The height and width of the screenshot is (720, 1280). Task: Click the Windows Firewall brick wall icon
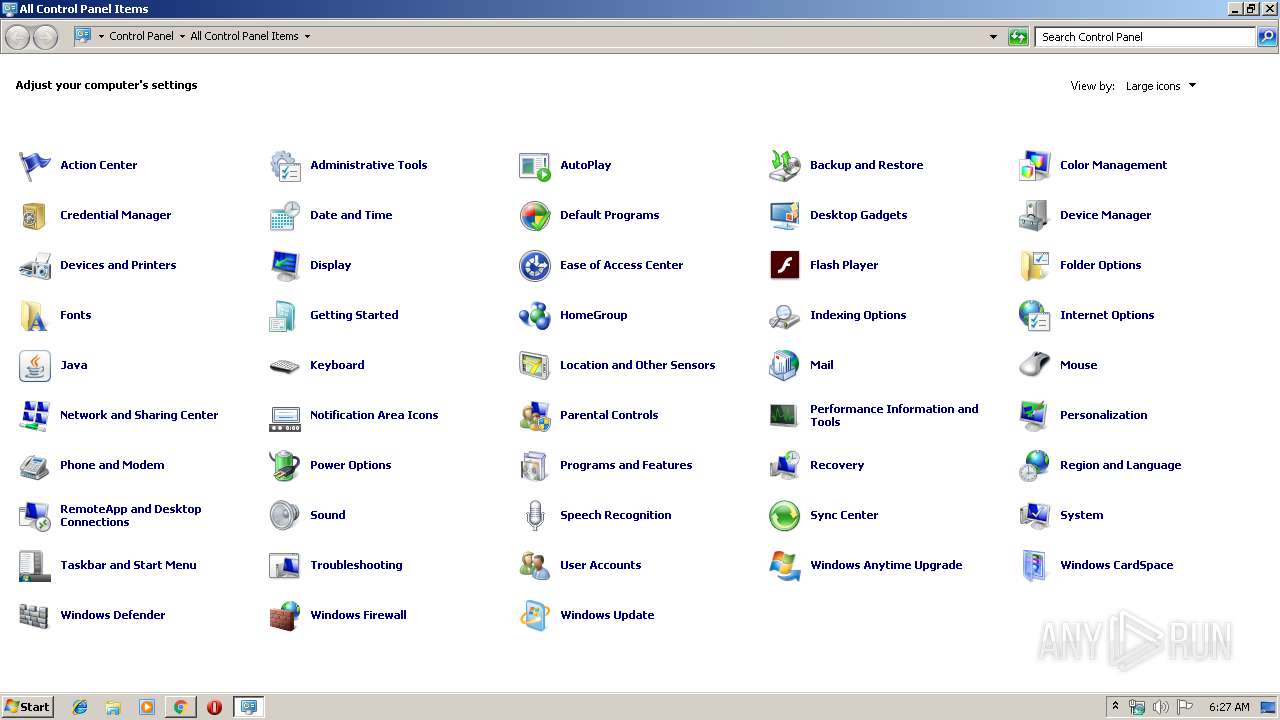pos(285,615)
